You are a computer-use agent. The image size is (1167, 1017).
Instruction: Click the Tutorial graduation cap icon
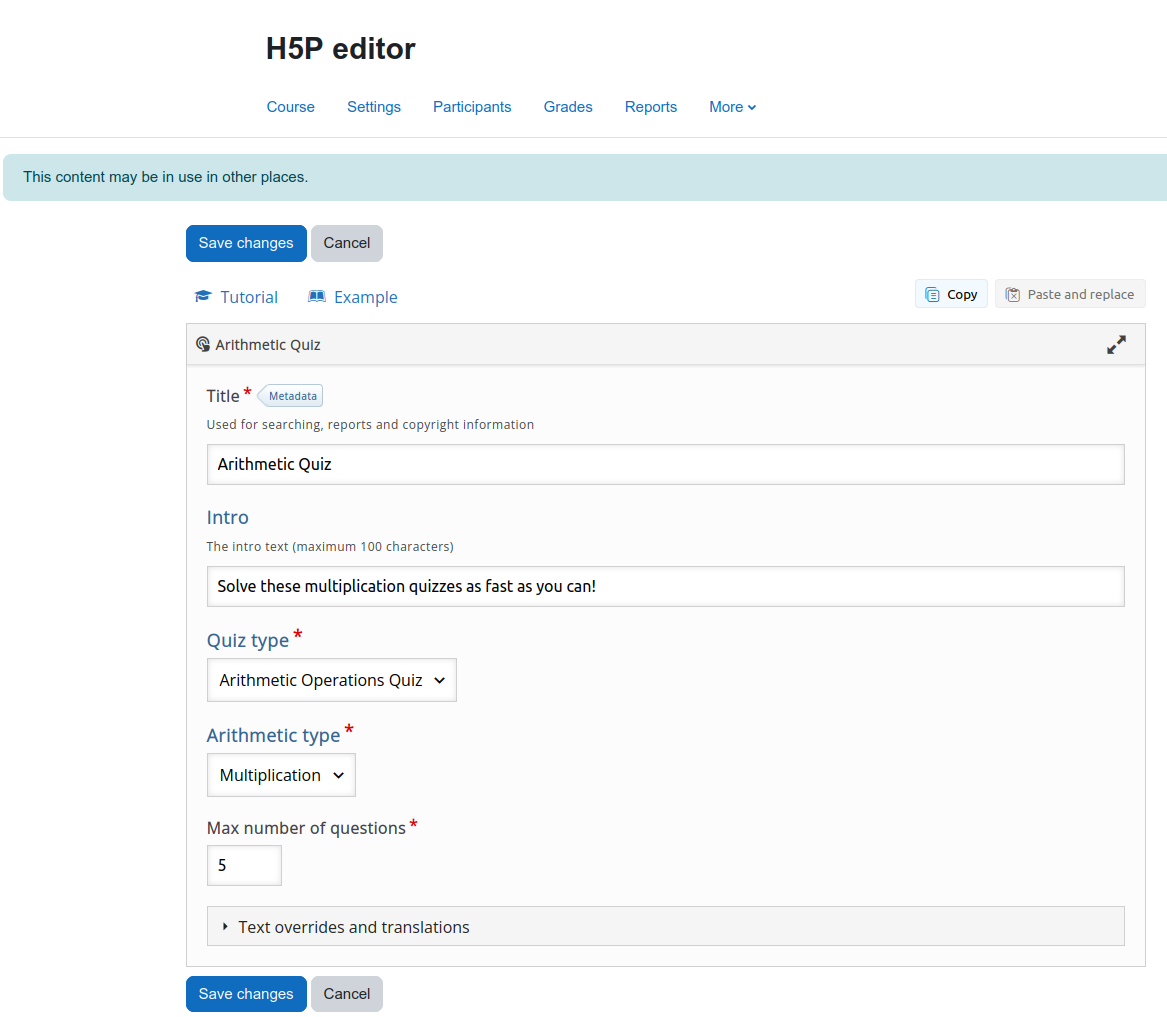(202, 296)
